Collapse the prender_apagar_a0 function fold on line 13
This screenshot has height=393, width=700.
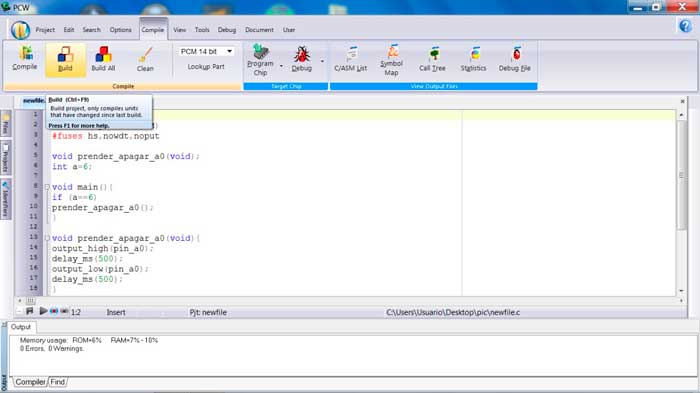tap(47, 238)
